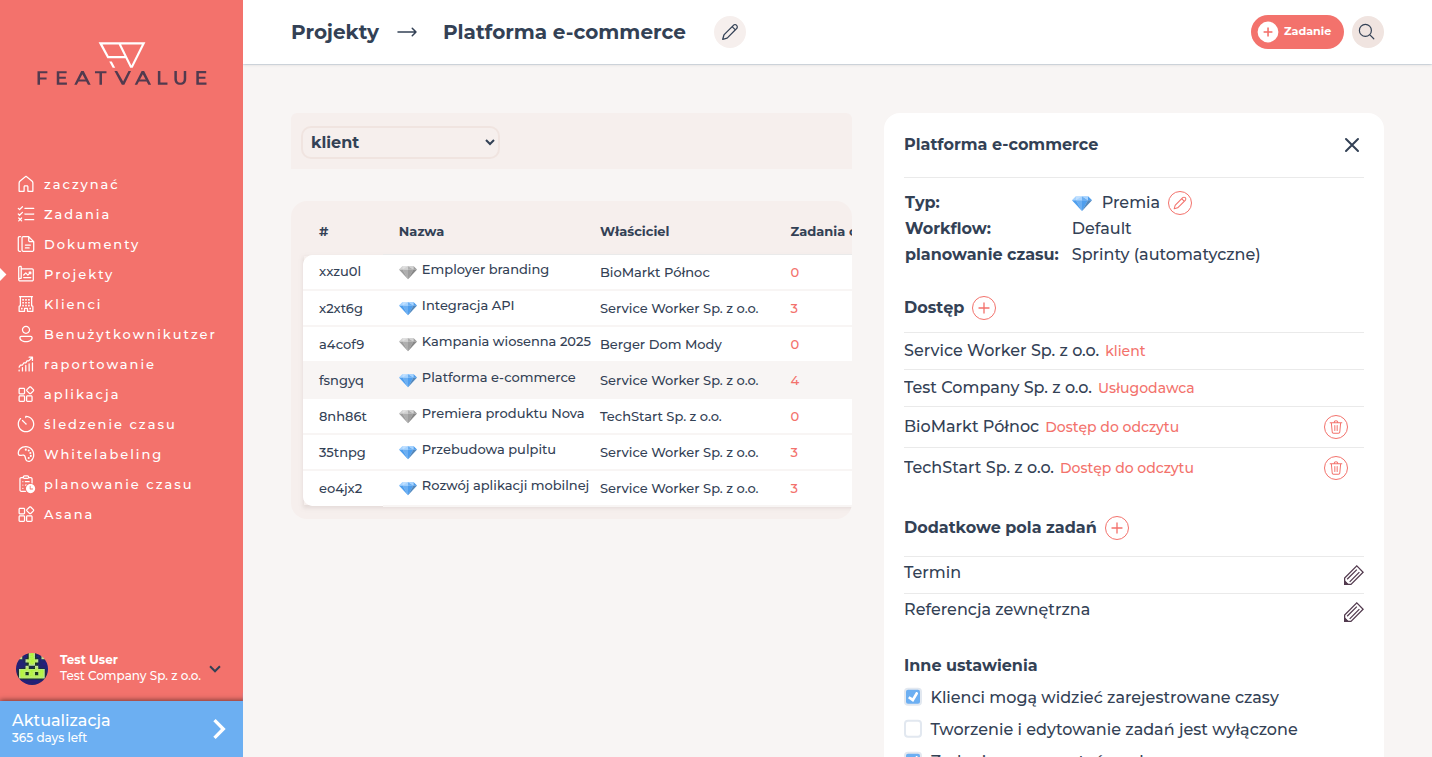1432x757 pixels.
Task: Remove TechStart Sp. z o.o. access
Action: (x=1336, y=467)
